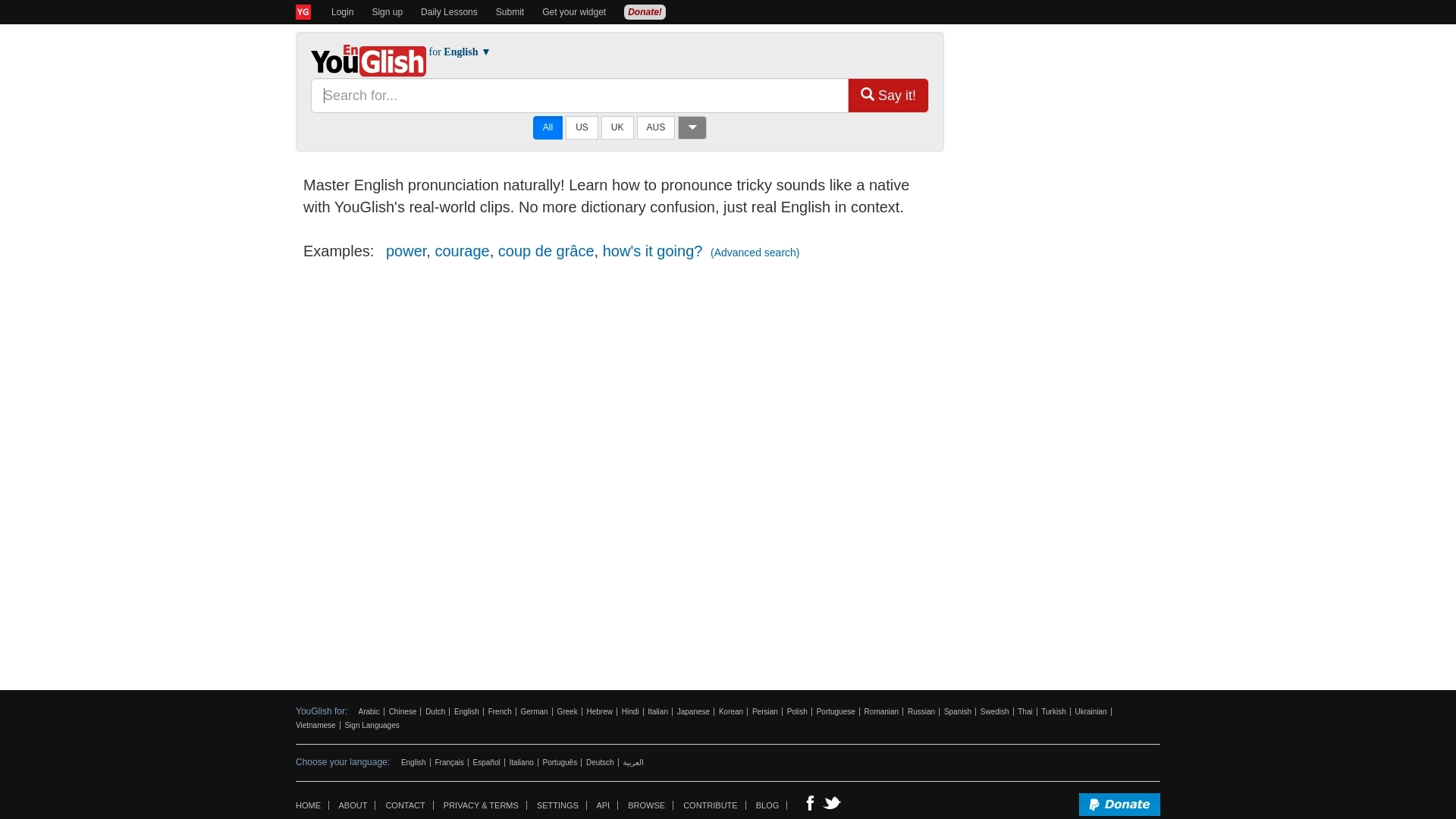Open the Advanced search link
This screenshot has width=1456, height=819.
click(x=755, y=253)
